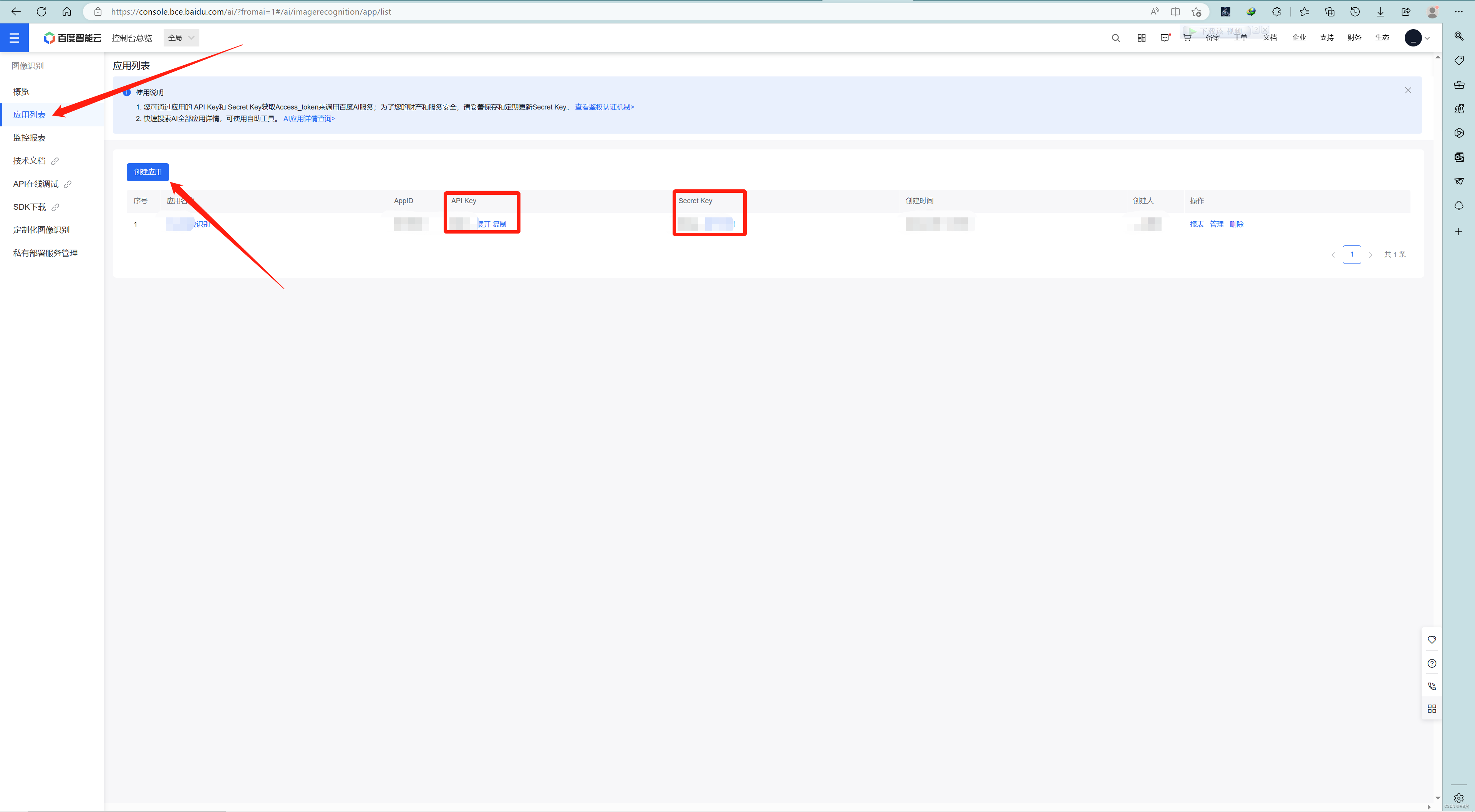Open the browser downloads icon

pyautogui.click(x=1380, y=12)
